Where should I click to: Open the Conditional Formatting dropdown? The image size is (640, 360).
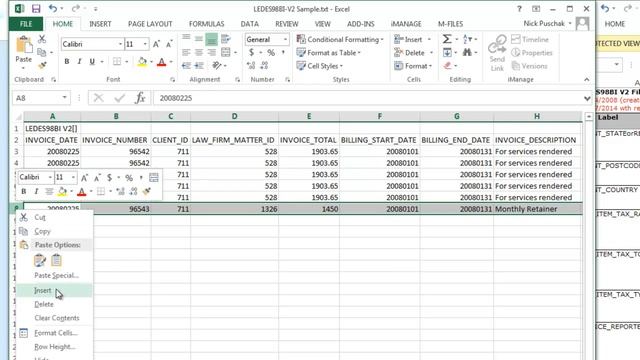coord(340,40)
